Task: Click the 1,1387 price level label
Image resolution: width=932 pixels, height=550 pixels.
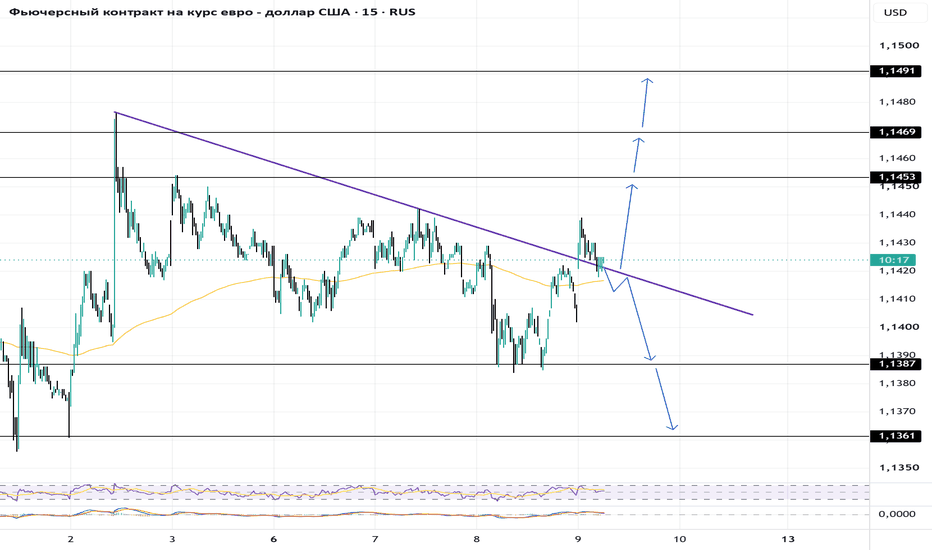Action: click(x=896, y=364)
